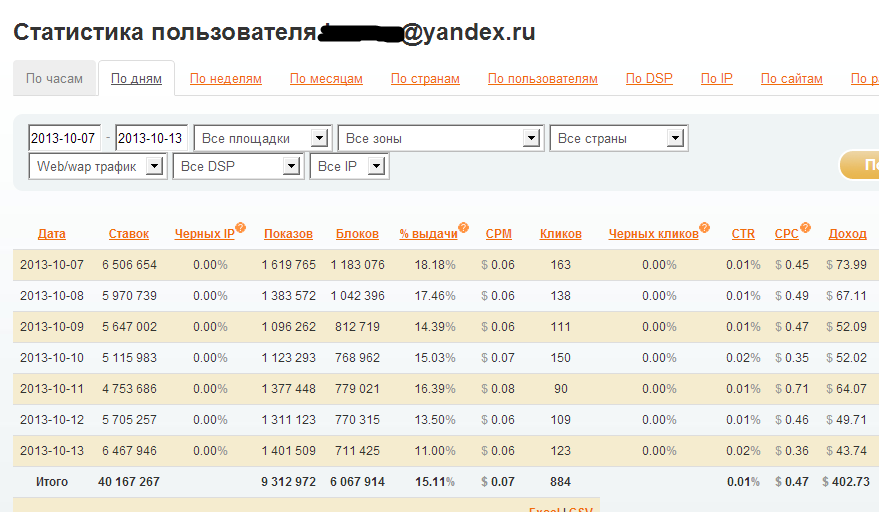
Task: Click the orange button right of filters
Action: (x=860, y=165)
